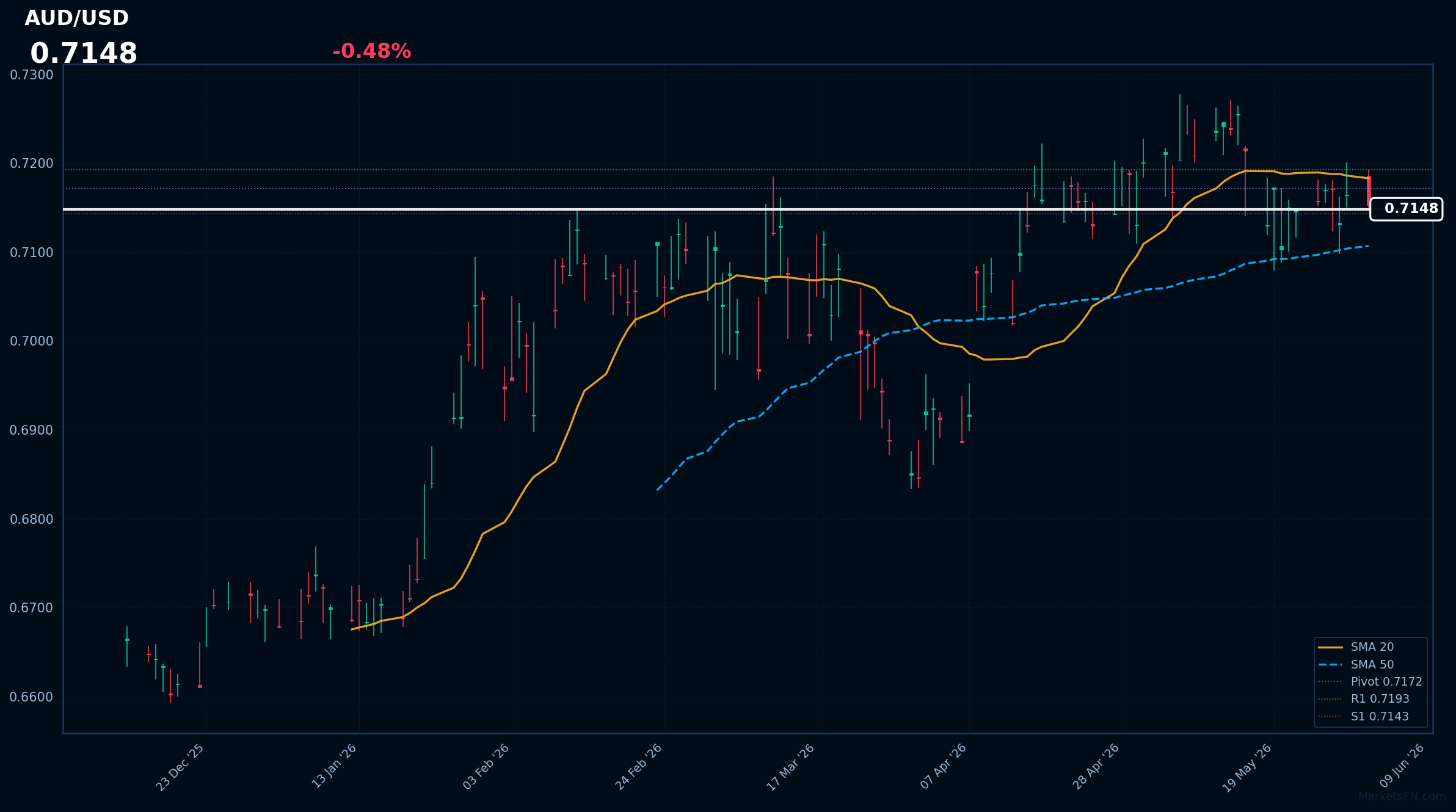Viewport: 1456px width, 812px height.
Task: Click the 09 Jun '26 date label
Action: pos(1402,766)
